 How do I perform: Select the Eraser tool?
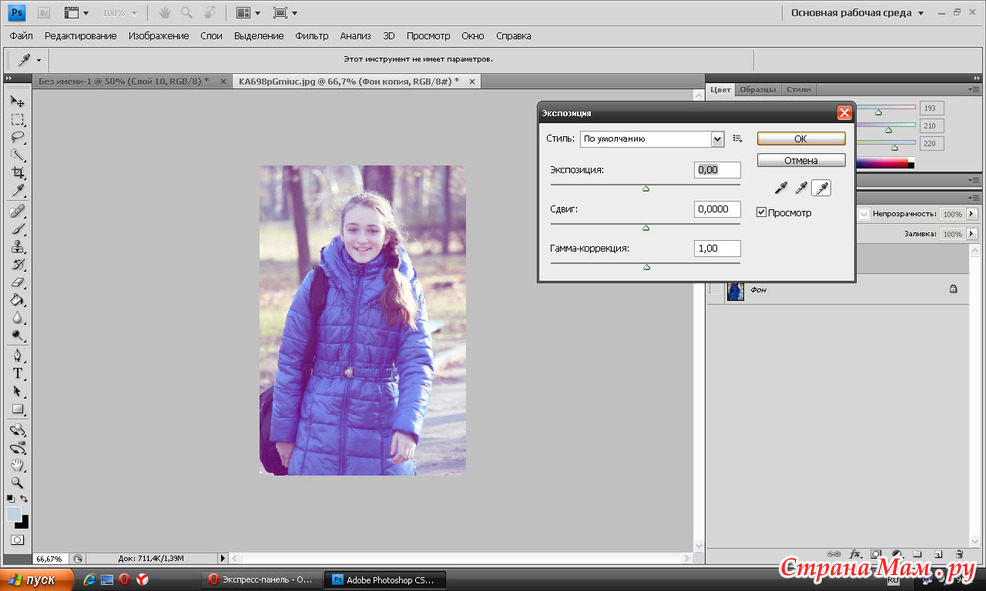[x=17, y=282]
